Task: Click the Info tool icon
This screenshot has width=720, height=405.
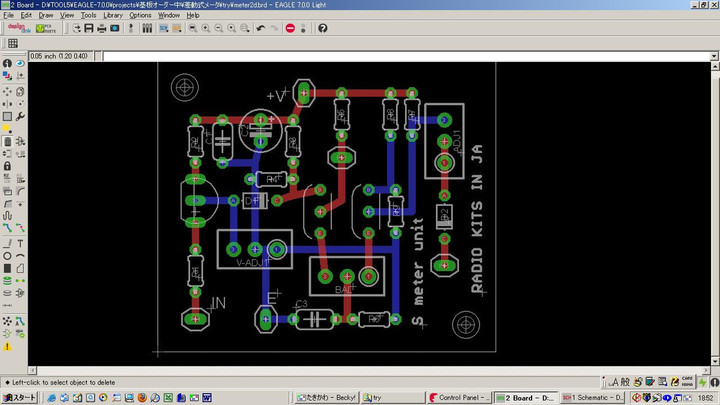Action: coord(7,64)
